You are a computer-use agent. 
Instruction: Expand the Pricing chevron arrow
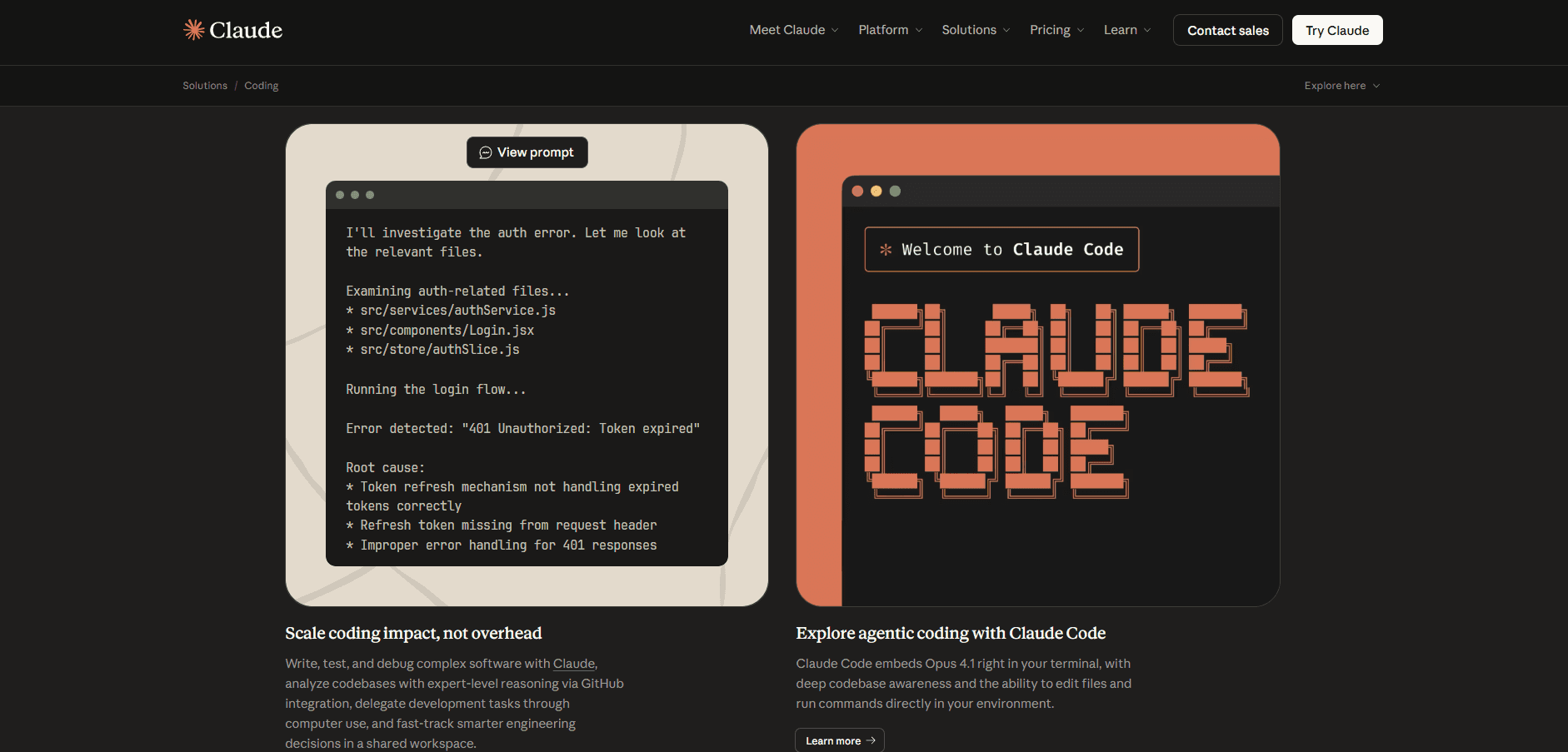click(1081, 31)
